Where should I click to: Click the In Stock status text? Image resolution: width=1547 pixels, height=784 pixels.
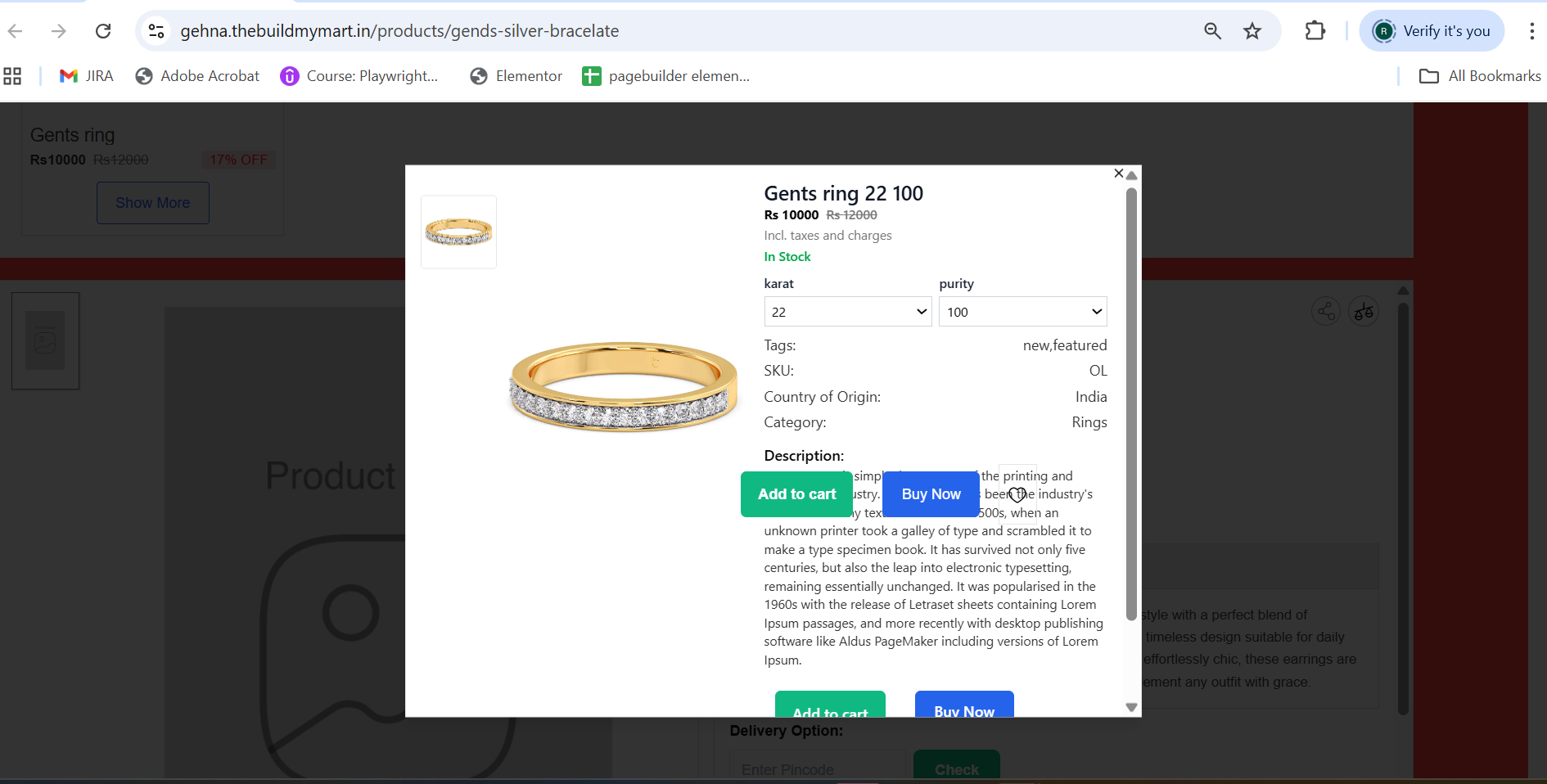(787, 257)
